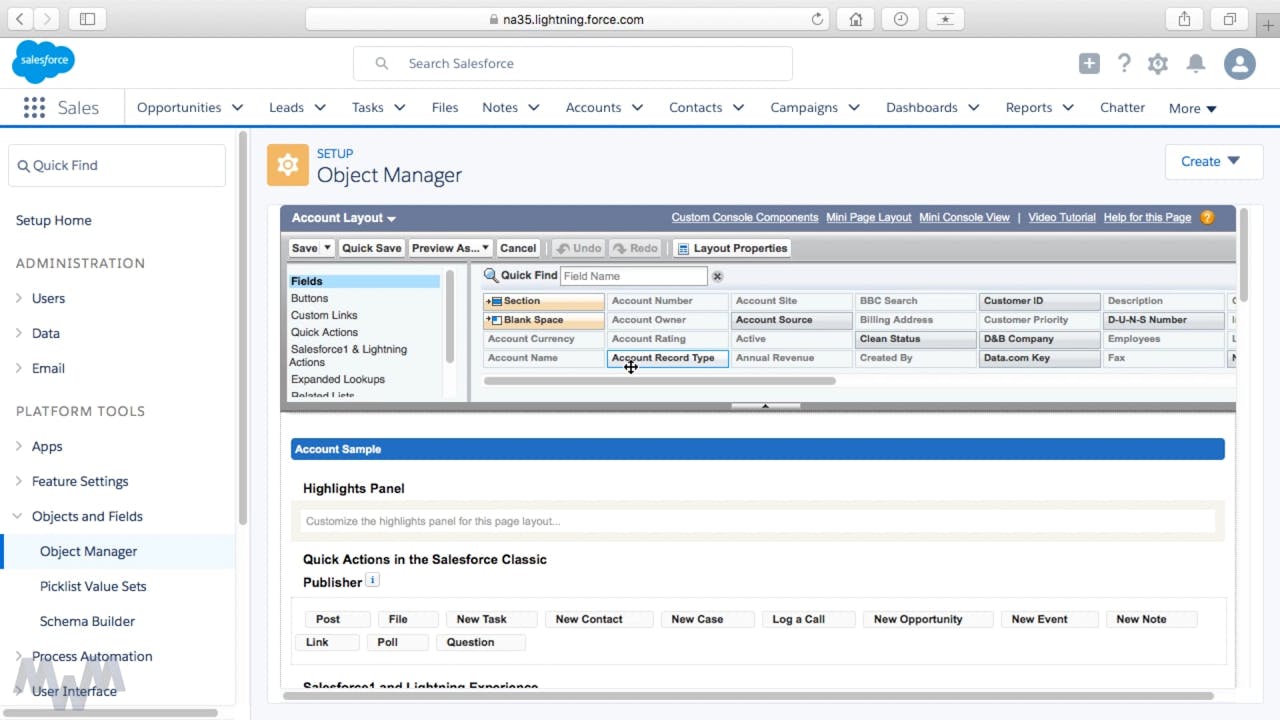The height and width of the screenshot is (720, 1280).
Task: Expand the Leads nav dropdown arrow
Action: [x=320, y=108]
